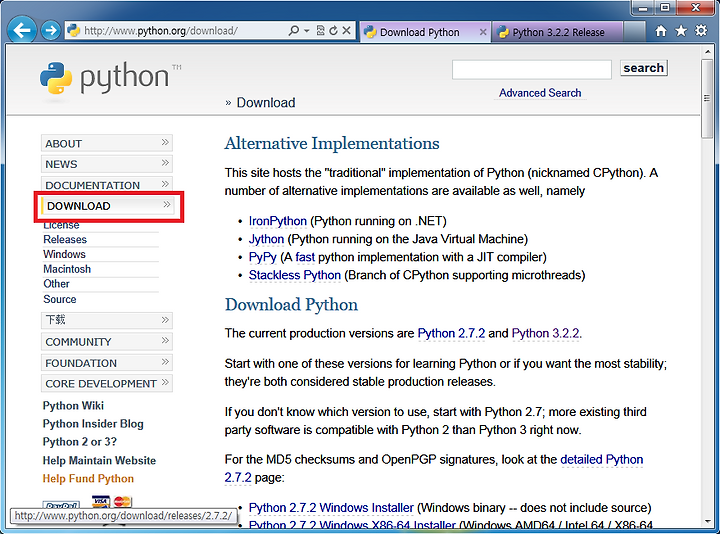Open the ABOUT sidebar menu
The image size is (720, 534).
107,143
